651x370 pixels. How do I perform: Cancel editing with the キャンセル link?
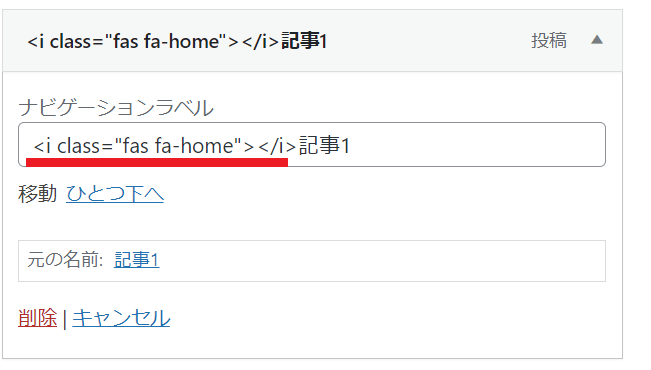[x=121, y=318]
